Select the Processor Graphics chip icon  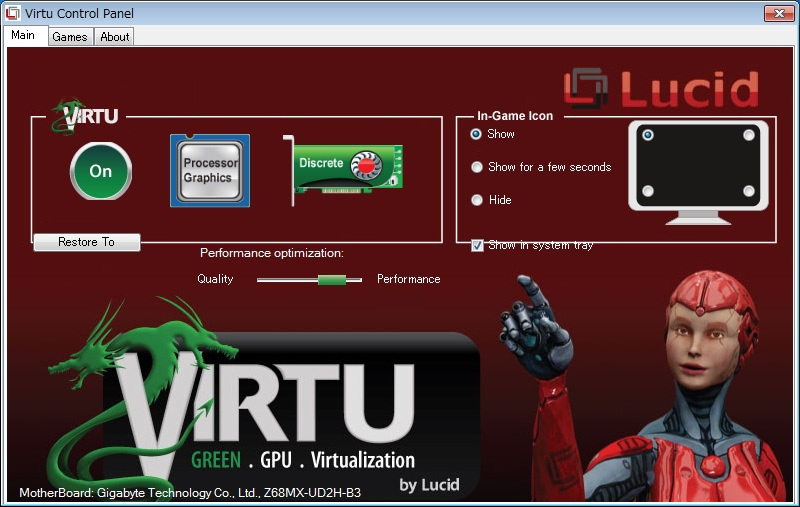210,170
